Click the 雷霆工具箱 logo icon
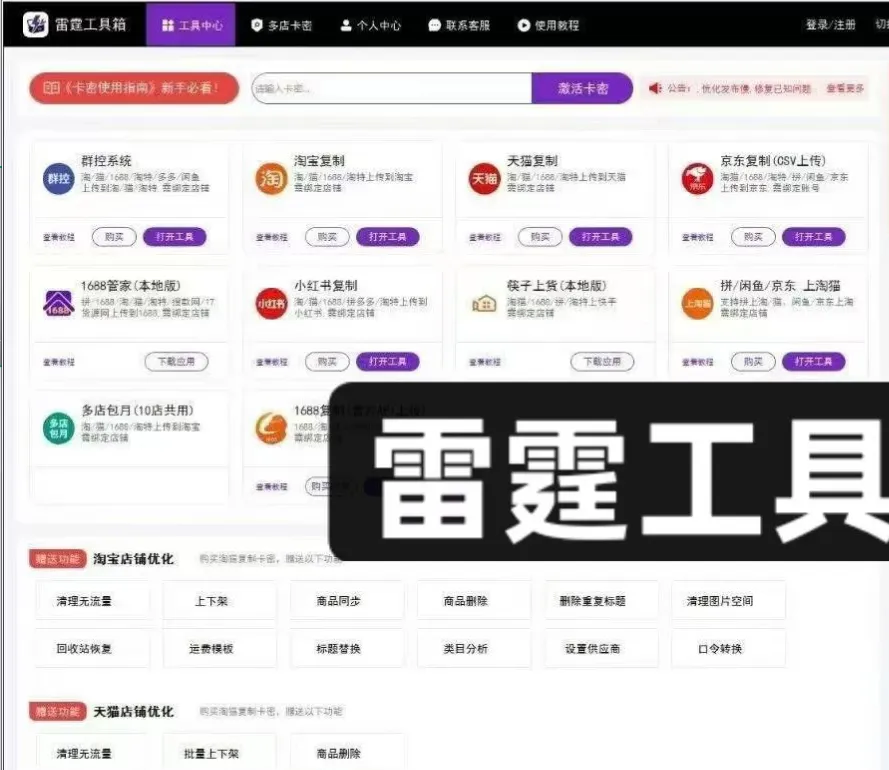889x770 pixels. pyautogui.click(x=35, y=25)
